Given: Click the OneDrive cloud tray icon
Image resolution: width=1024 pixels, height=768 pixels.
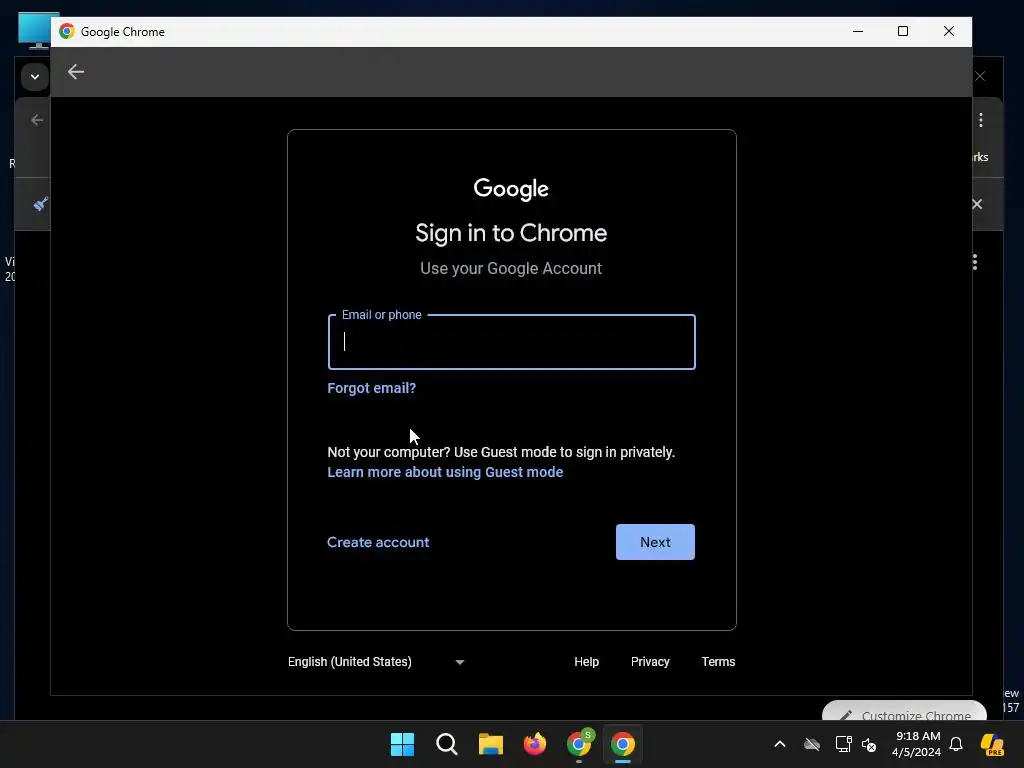Looking at the screenshot, I should (x=812, y=744).
